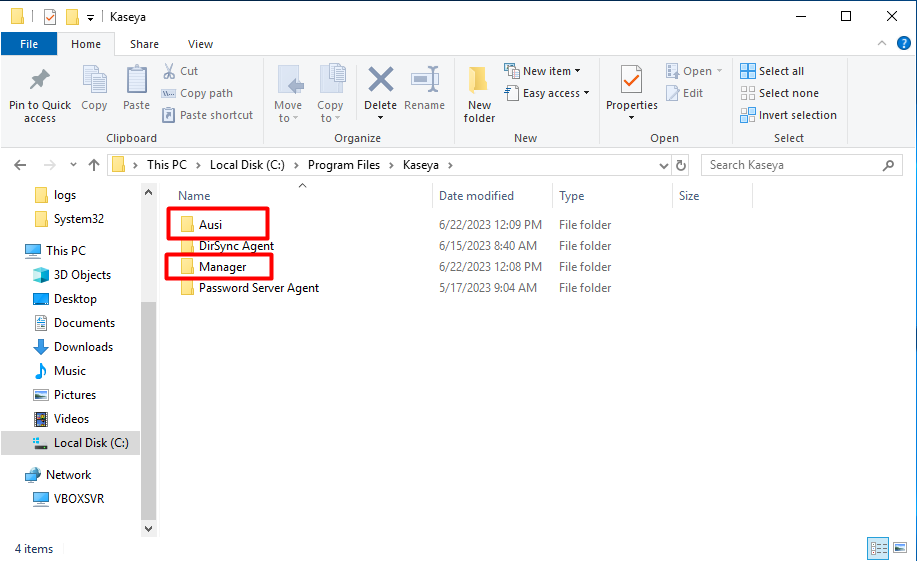This screenshot has width=917, height=561.
Task: Refresh the Kaseya folder view
Action: [681, 166]
